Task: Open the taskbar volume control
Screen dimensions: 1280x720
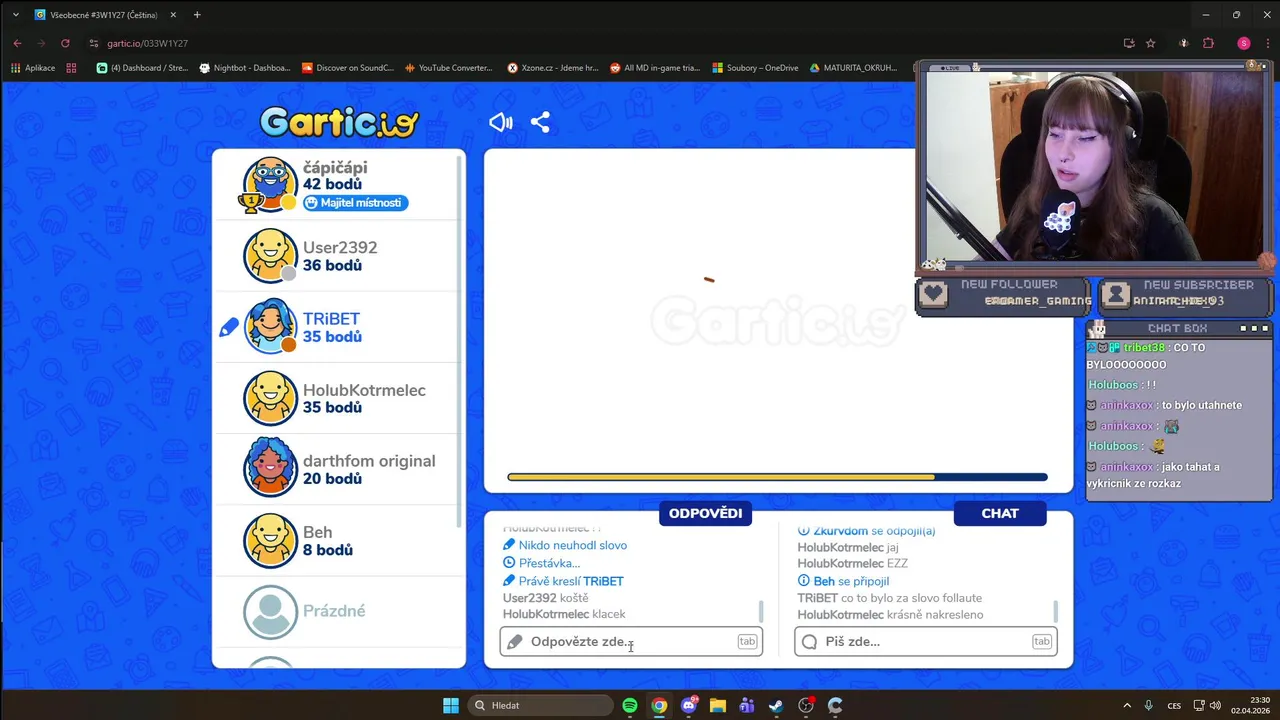Action: (x=1215, y=705)
